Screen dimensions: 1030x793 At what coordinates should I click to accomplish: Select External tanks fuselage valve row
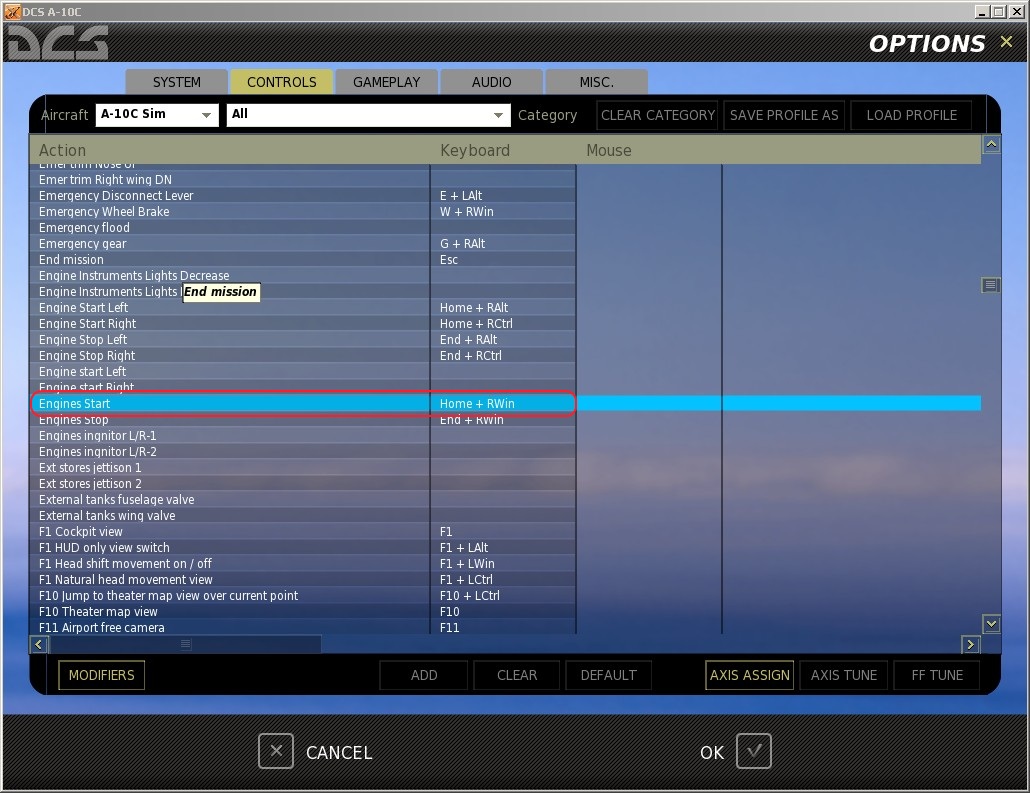coord(303,499)
